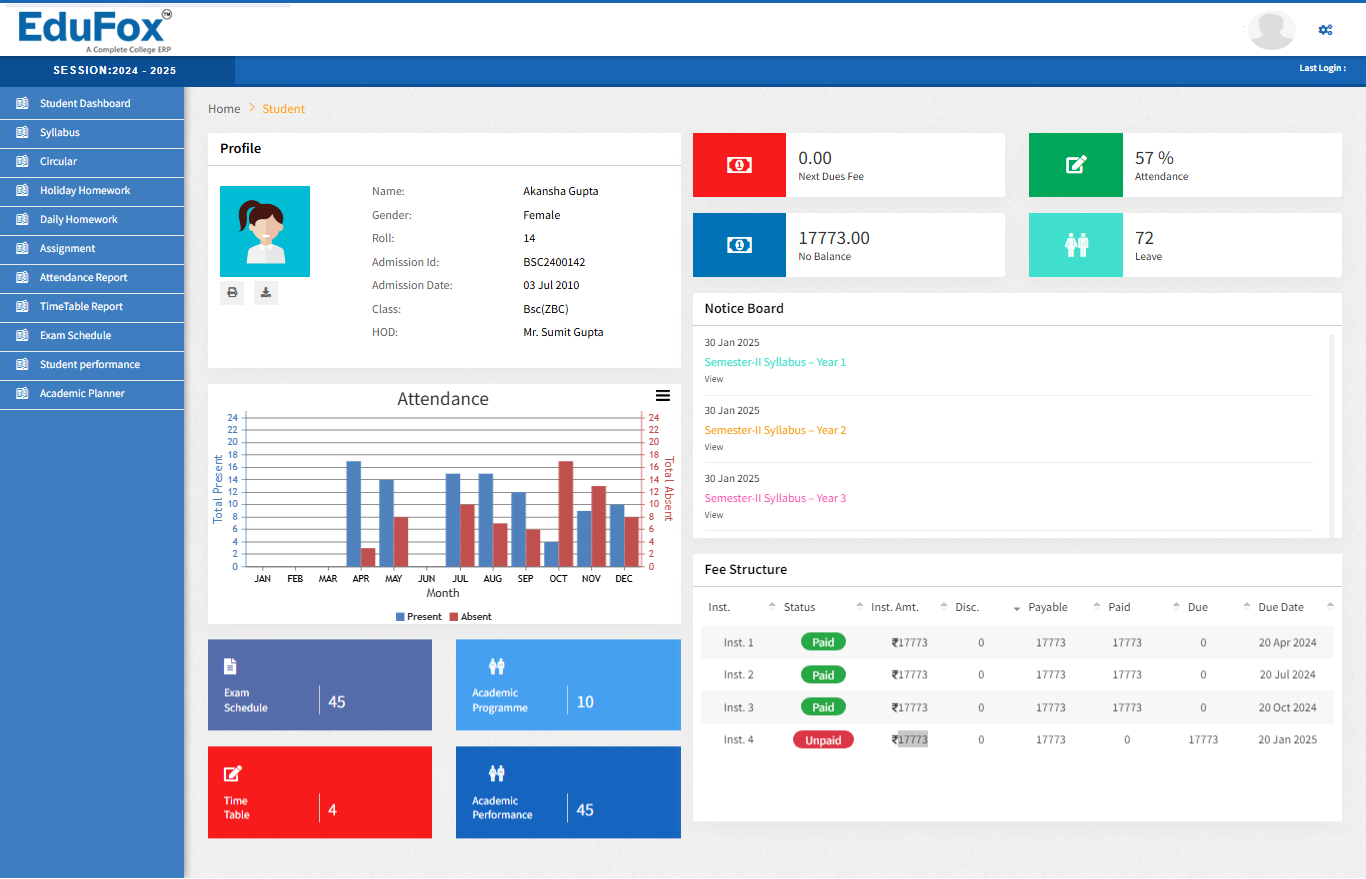The height and width of the screenshot is (879, 1366).
Task: Click the green Attendance edit icon
Action: point(1076,165)
